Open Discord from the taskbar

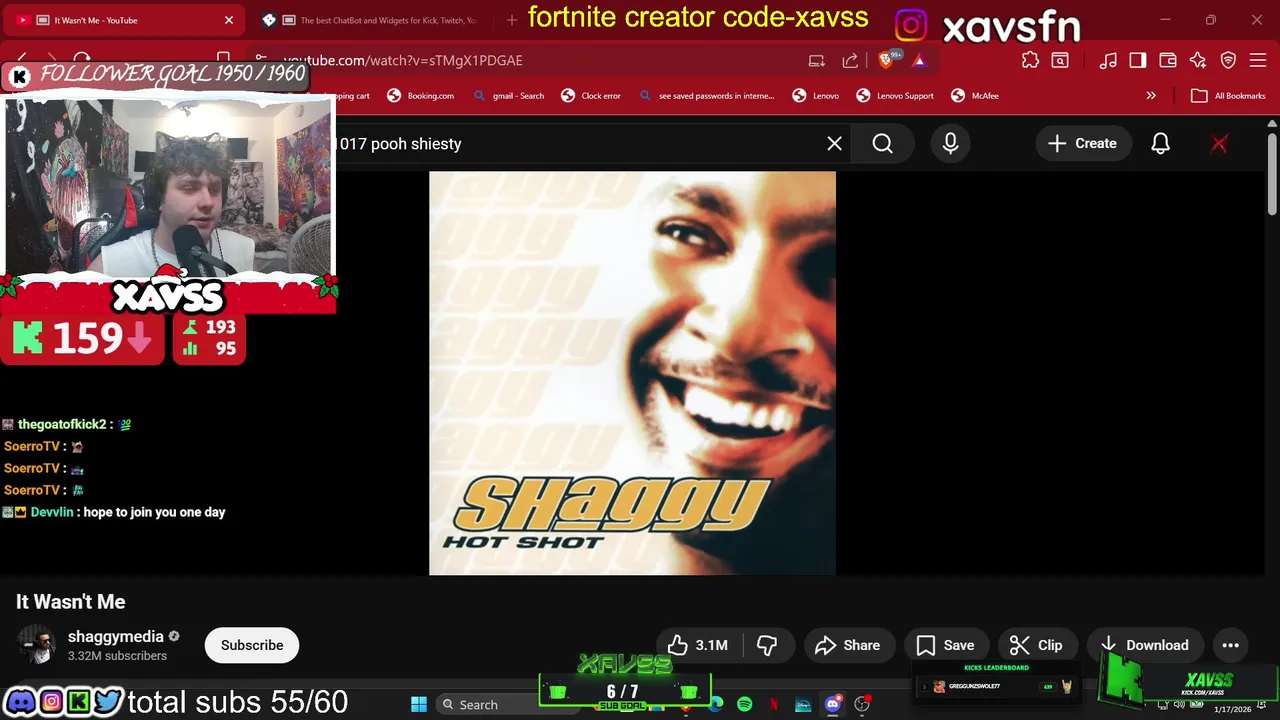pyautogui.click(x=833, y=705)
